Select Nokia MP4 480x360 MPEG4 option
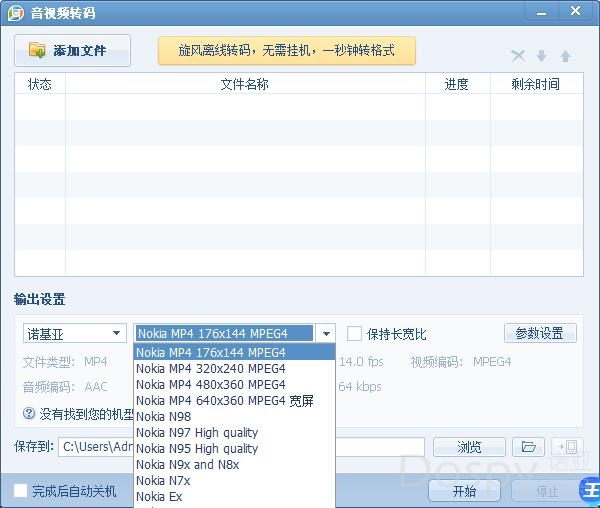Image resolution: width=600 pixels, height=508 pixels. tap(234, 384)
